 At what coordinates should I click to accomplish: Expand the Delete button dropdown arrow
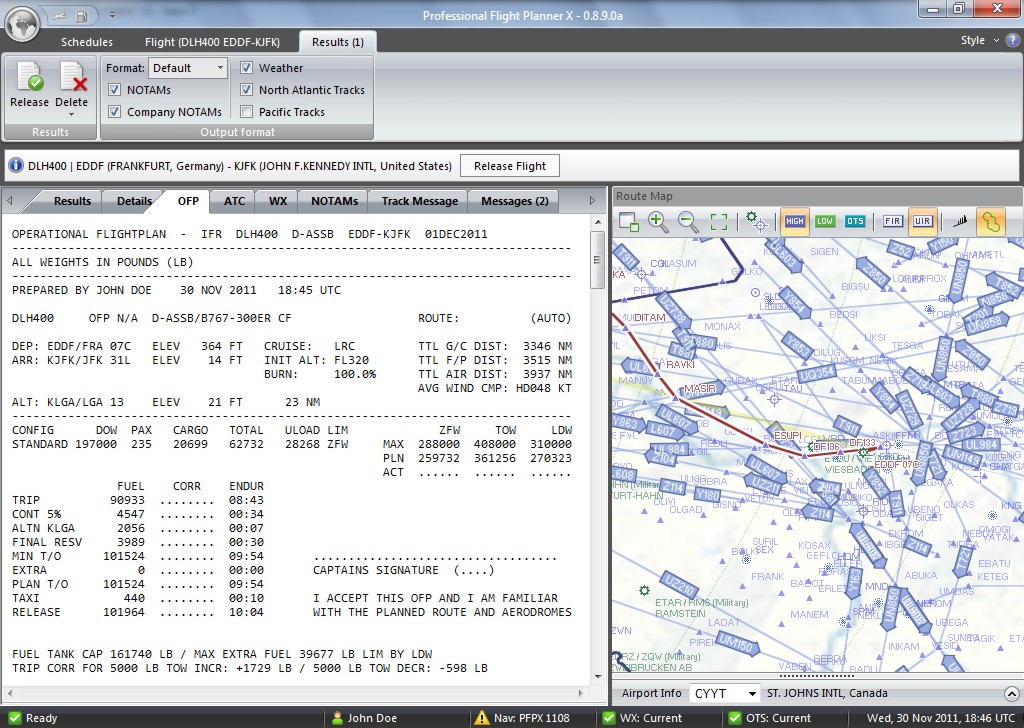(x=71, y=114)
